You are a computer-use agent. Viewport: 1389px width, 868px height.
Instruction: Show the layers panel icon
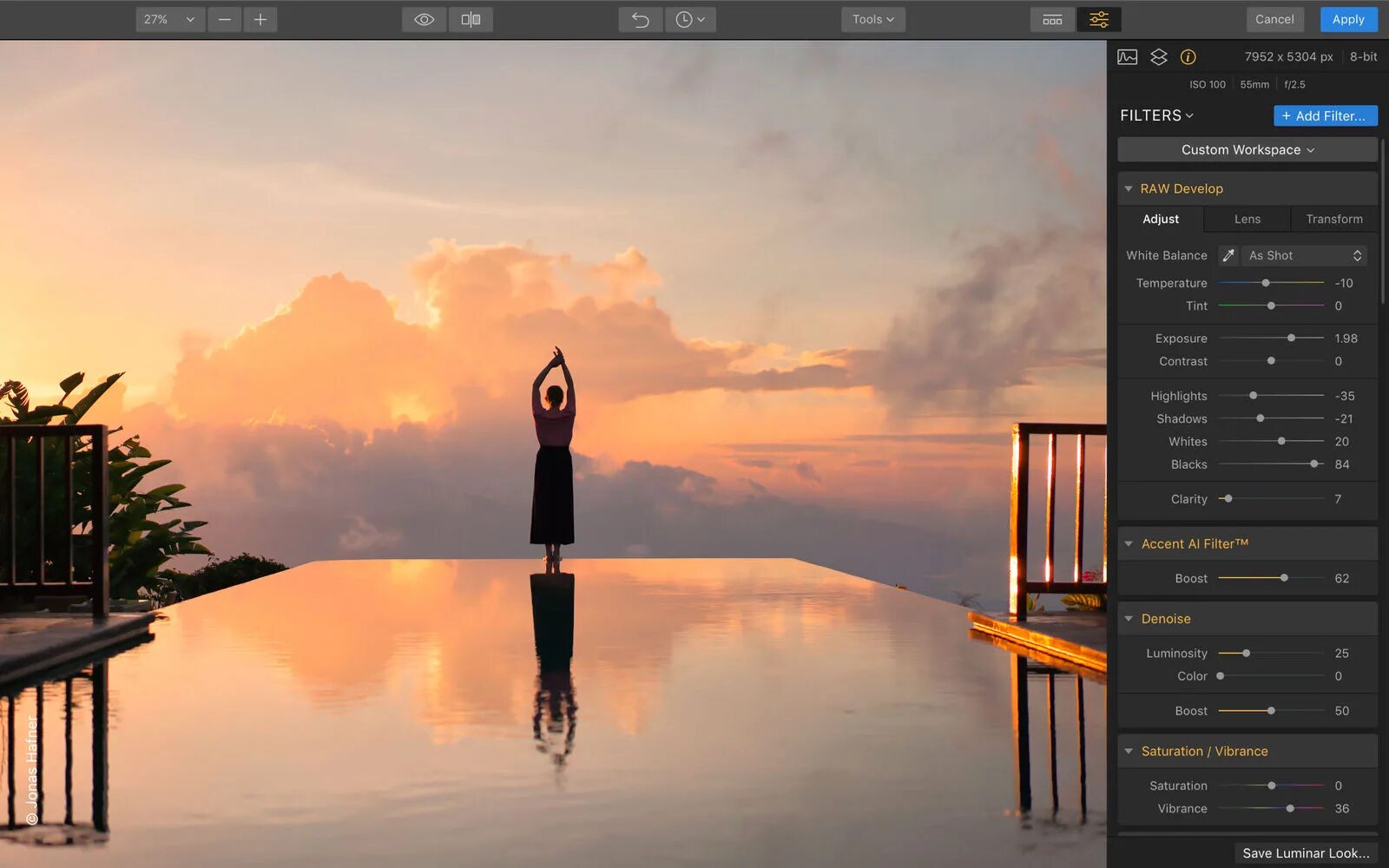(1159, 57)
